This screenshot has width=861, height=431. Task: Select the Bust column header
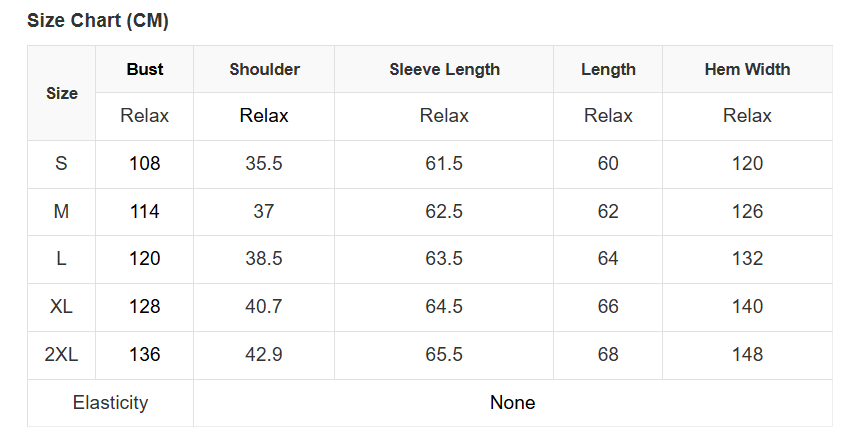point(145,69)
